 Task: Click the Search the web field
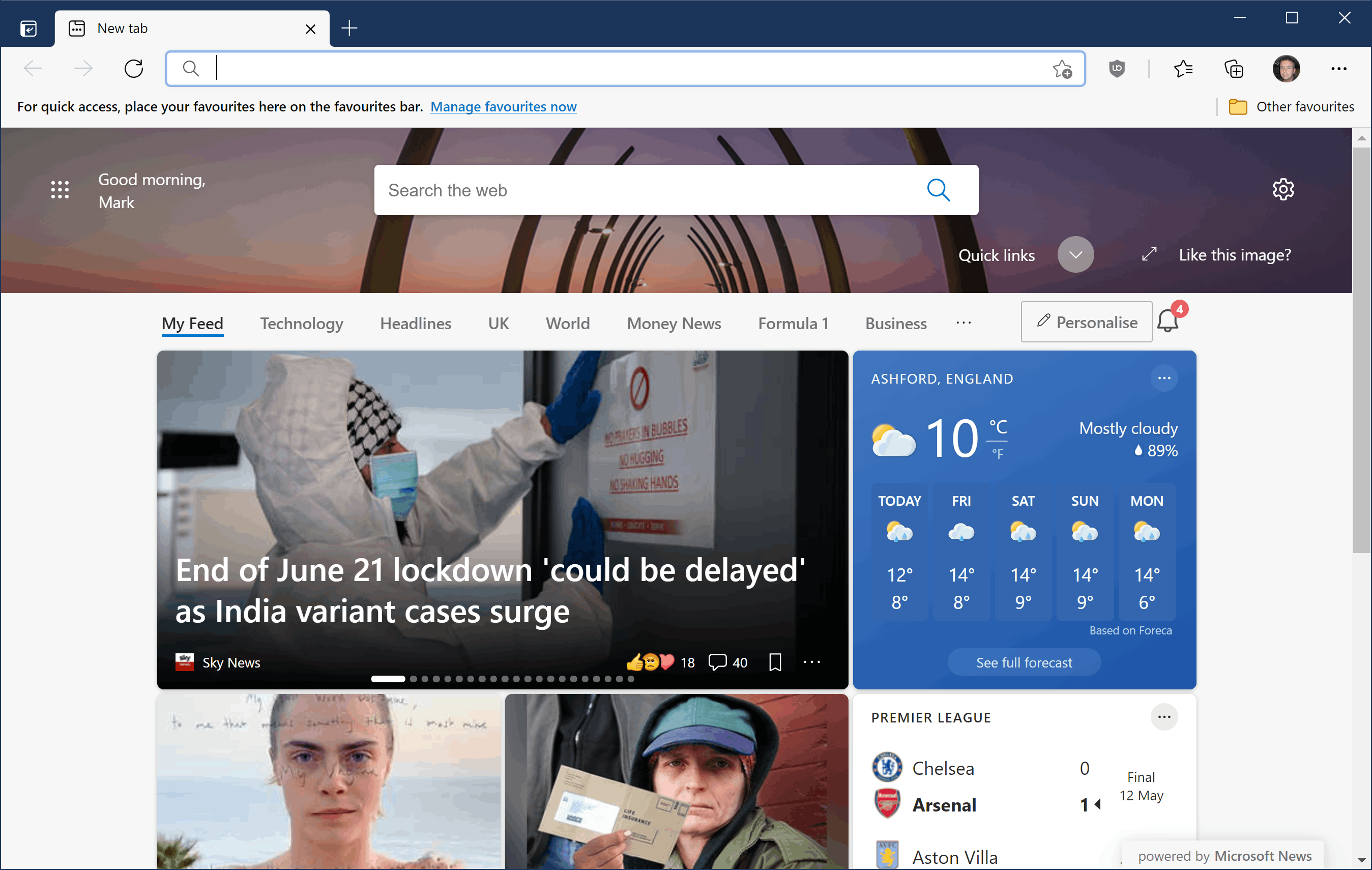650,190
